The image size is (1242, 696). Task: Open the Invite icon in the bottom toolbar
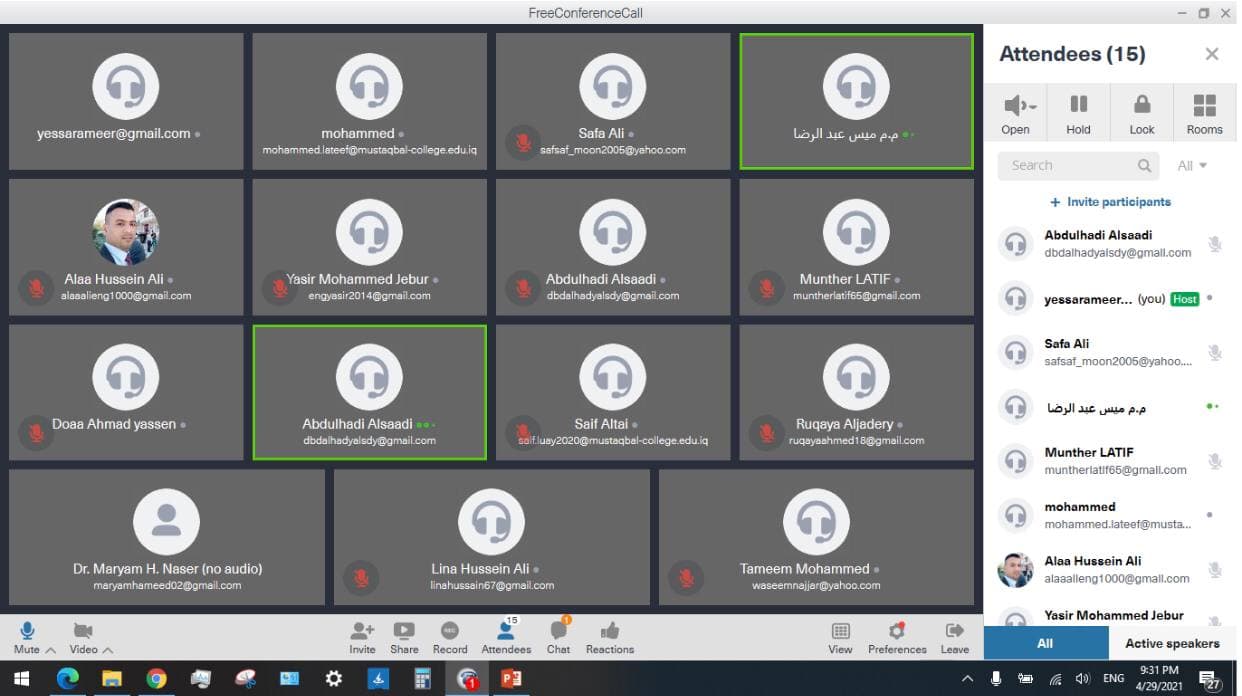pos(362,631)
